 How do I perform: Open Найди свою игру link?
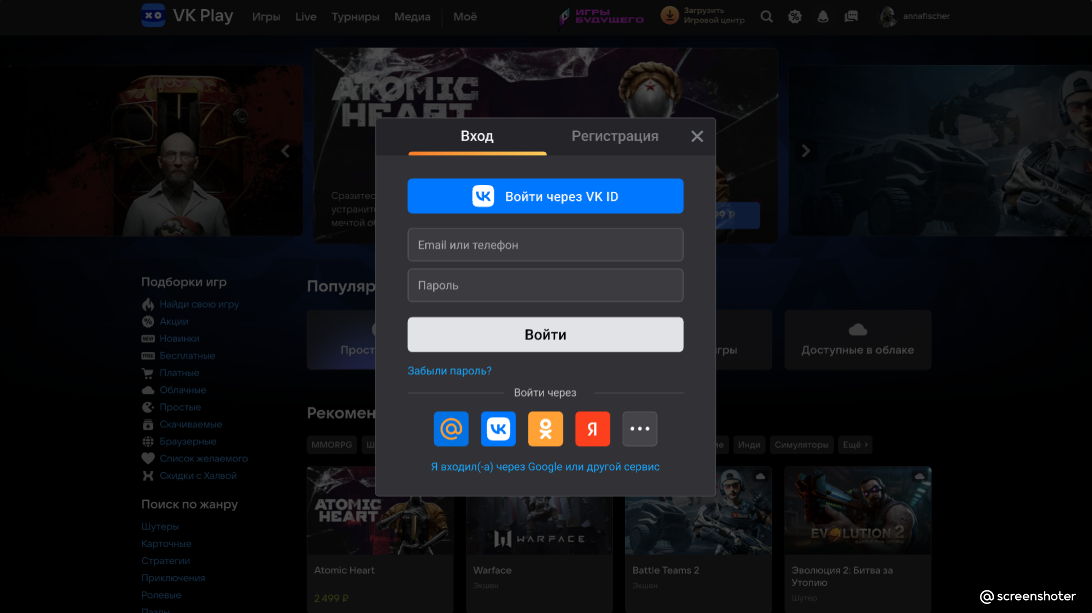[199, 304]
